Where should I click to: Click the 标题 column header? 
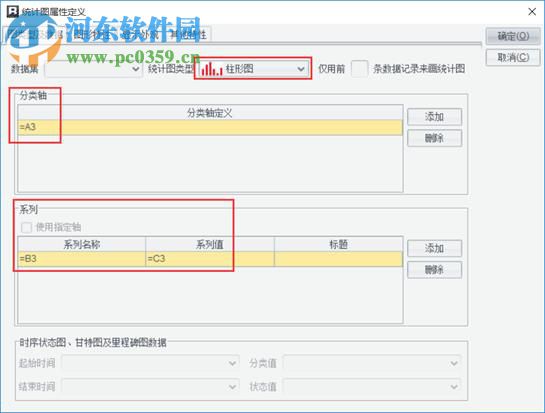[339, 244]
